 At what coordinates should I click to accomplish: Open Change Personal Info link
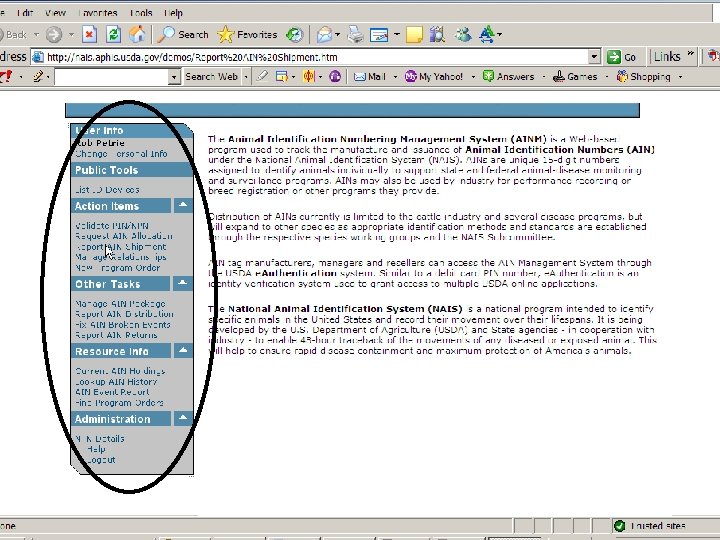tap(121, 154)
